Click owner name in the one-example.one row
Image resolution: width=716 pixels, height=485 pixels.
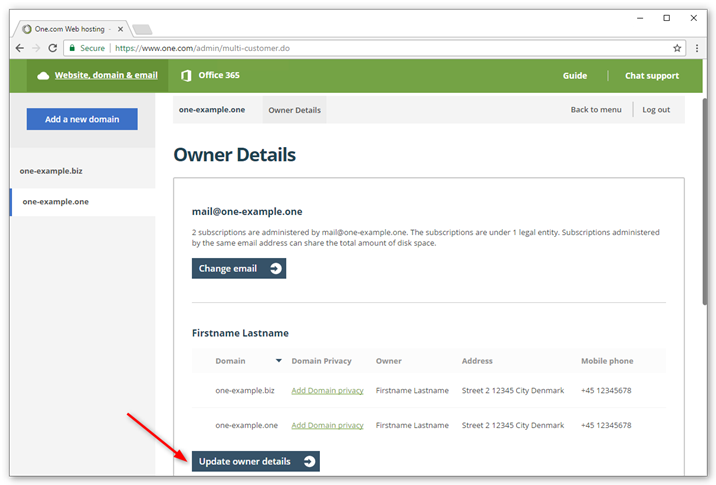coord(412,425)
